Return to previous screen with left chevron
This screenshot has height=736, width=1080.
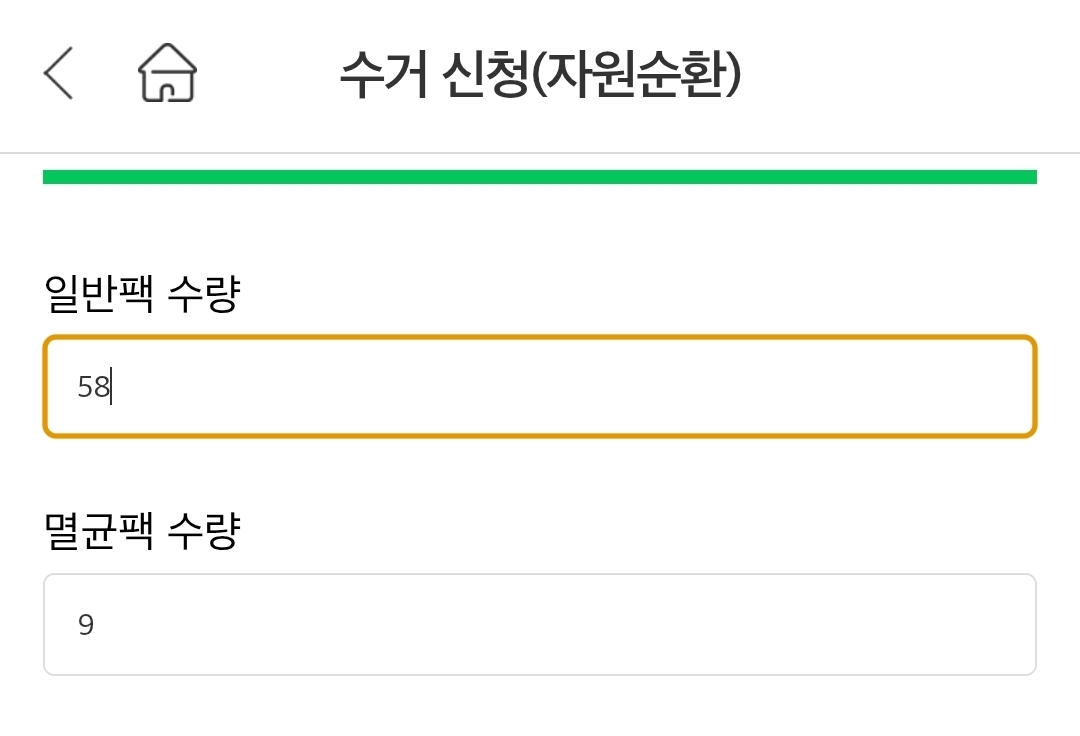tap(59, 73)
